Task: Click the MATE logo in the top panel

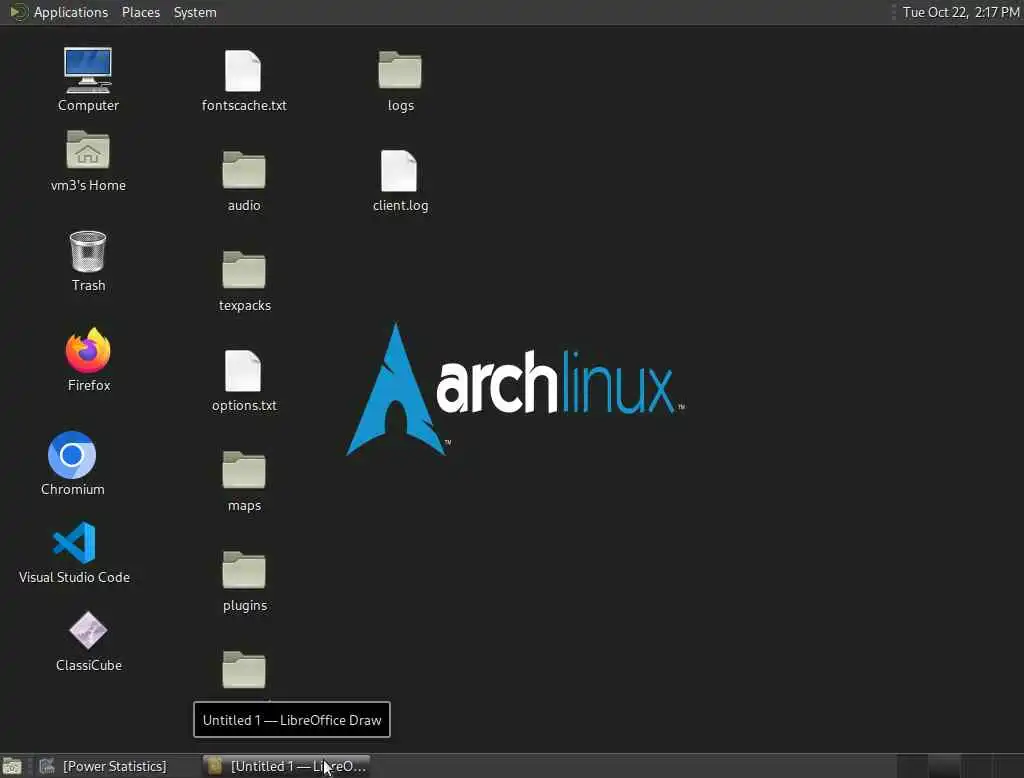Action: coord(18,12)
